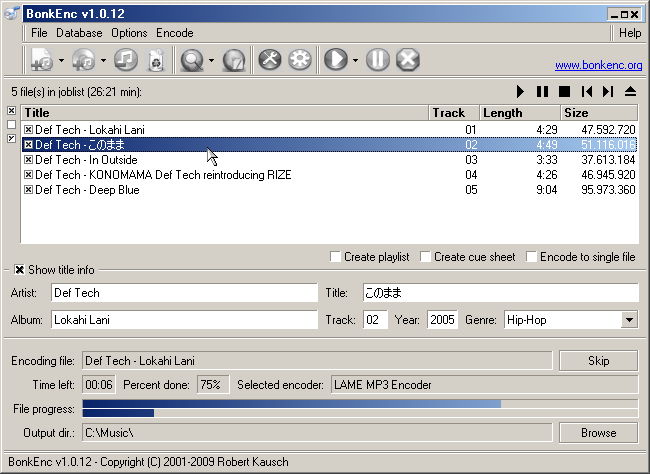This screenshot has height=474, width=650.
Task: Open encoder configuration gear icon
Action: (299, 60)
